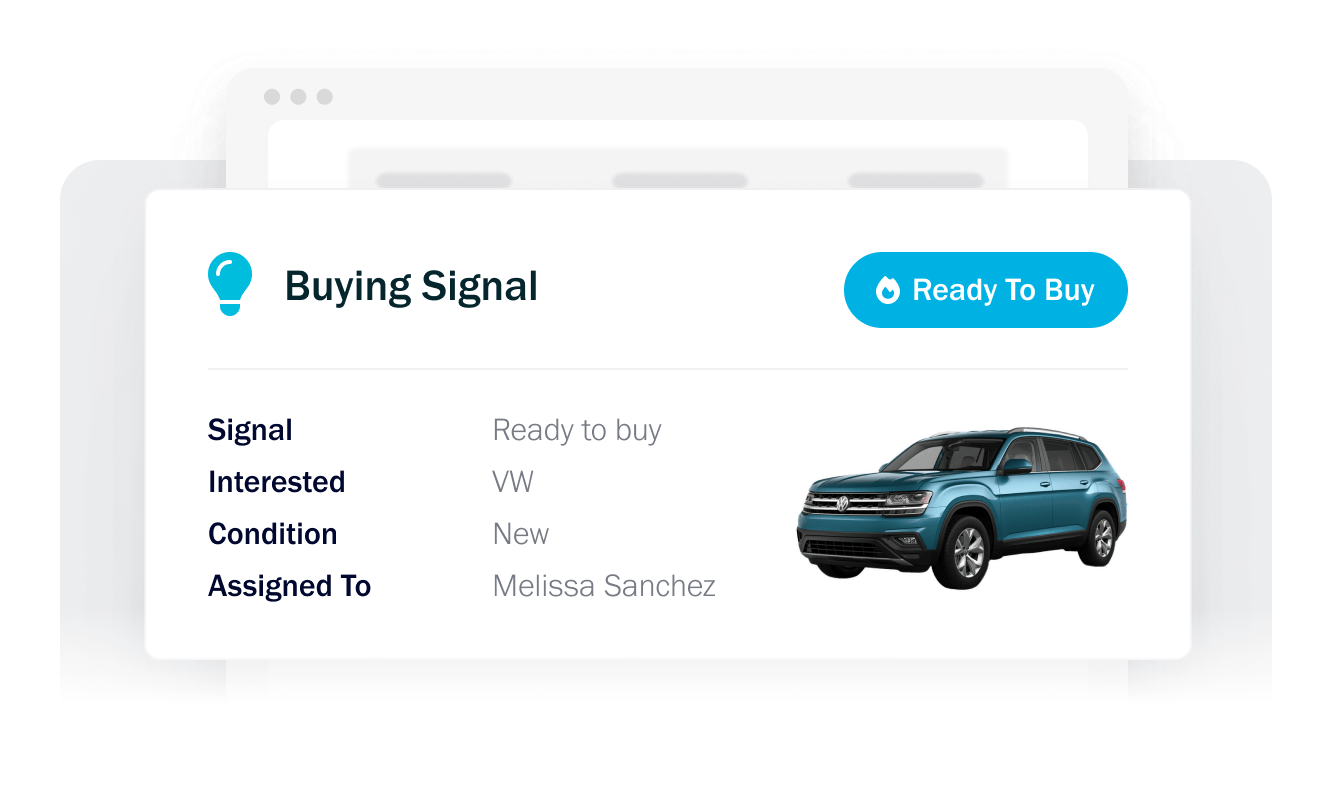Click the Interested row value VW
Viewport: 1332px width, 800px height.
513,481
